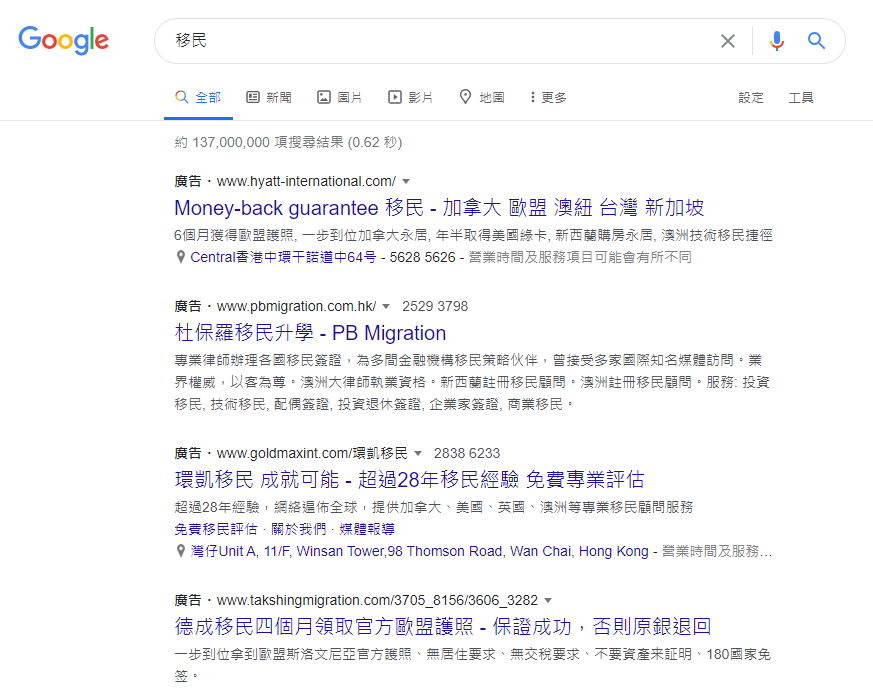Click map pin icon beside Winsan Tower address

tap(180, 551)
